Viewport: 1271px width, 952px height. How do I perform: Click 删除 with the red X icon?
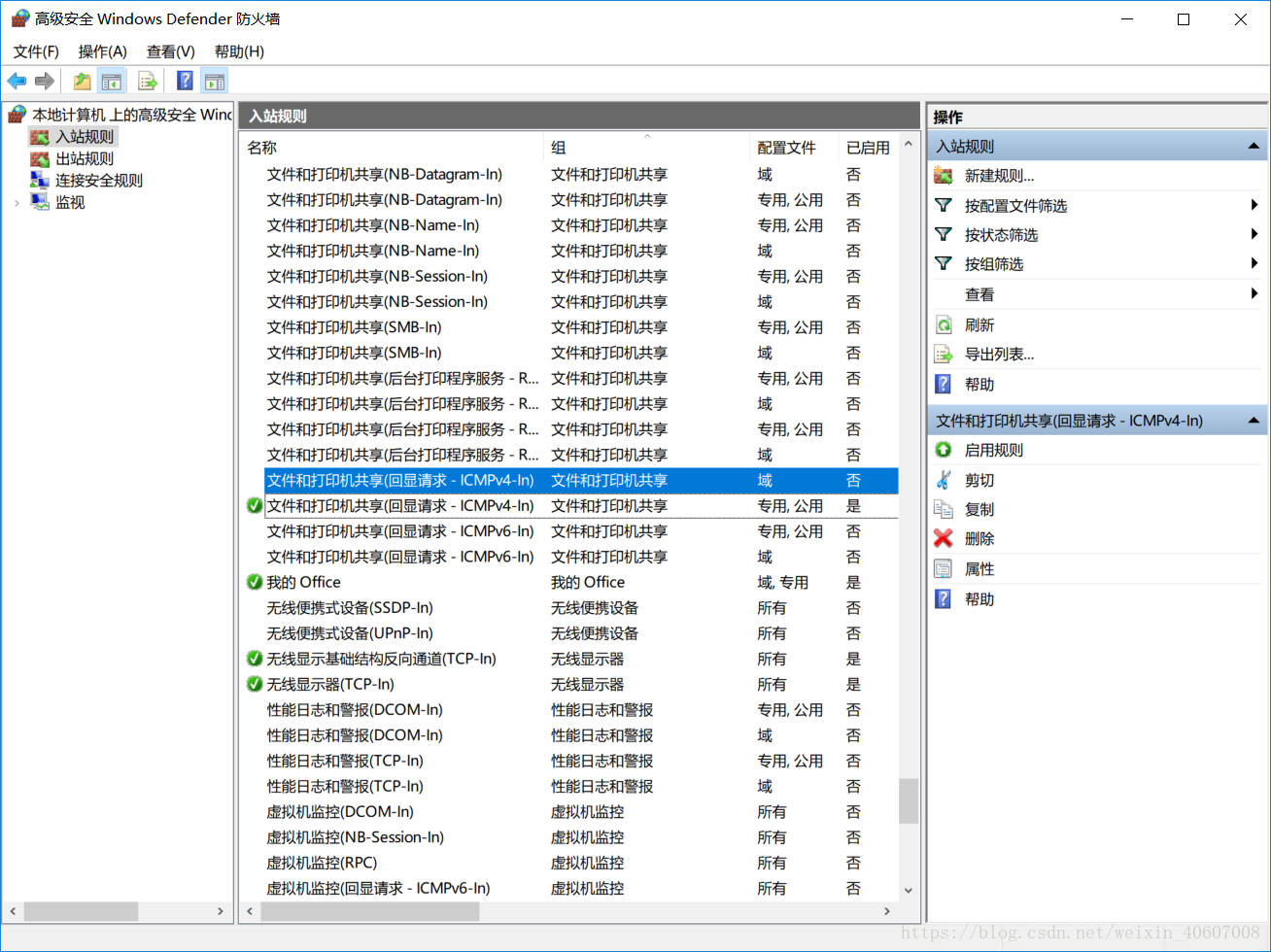(x=979, y=539)
